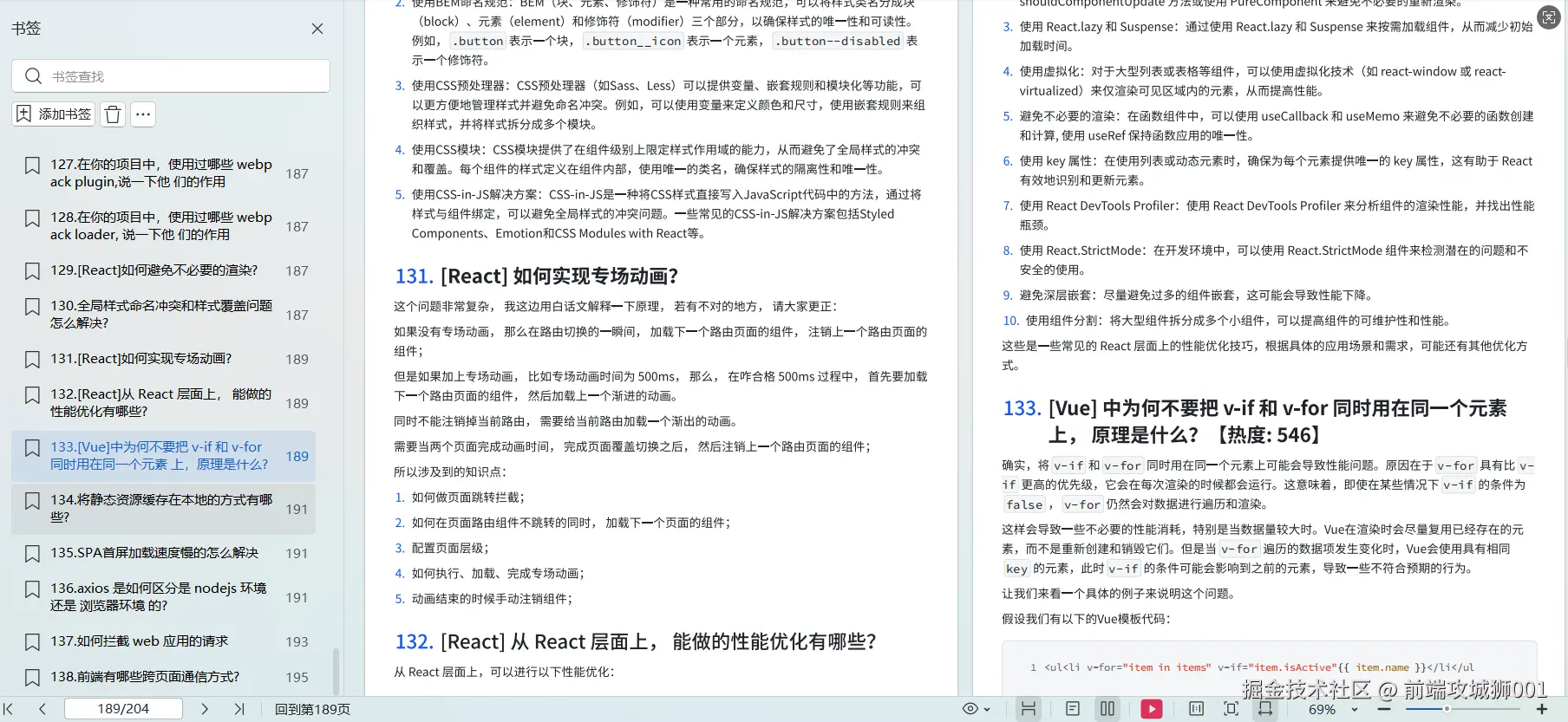
Task: Go to the first page
Action: click(9, 709)
